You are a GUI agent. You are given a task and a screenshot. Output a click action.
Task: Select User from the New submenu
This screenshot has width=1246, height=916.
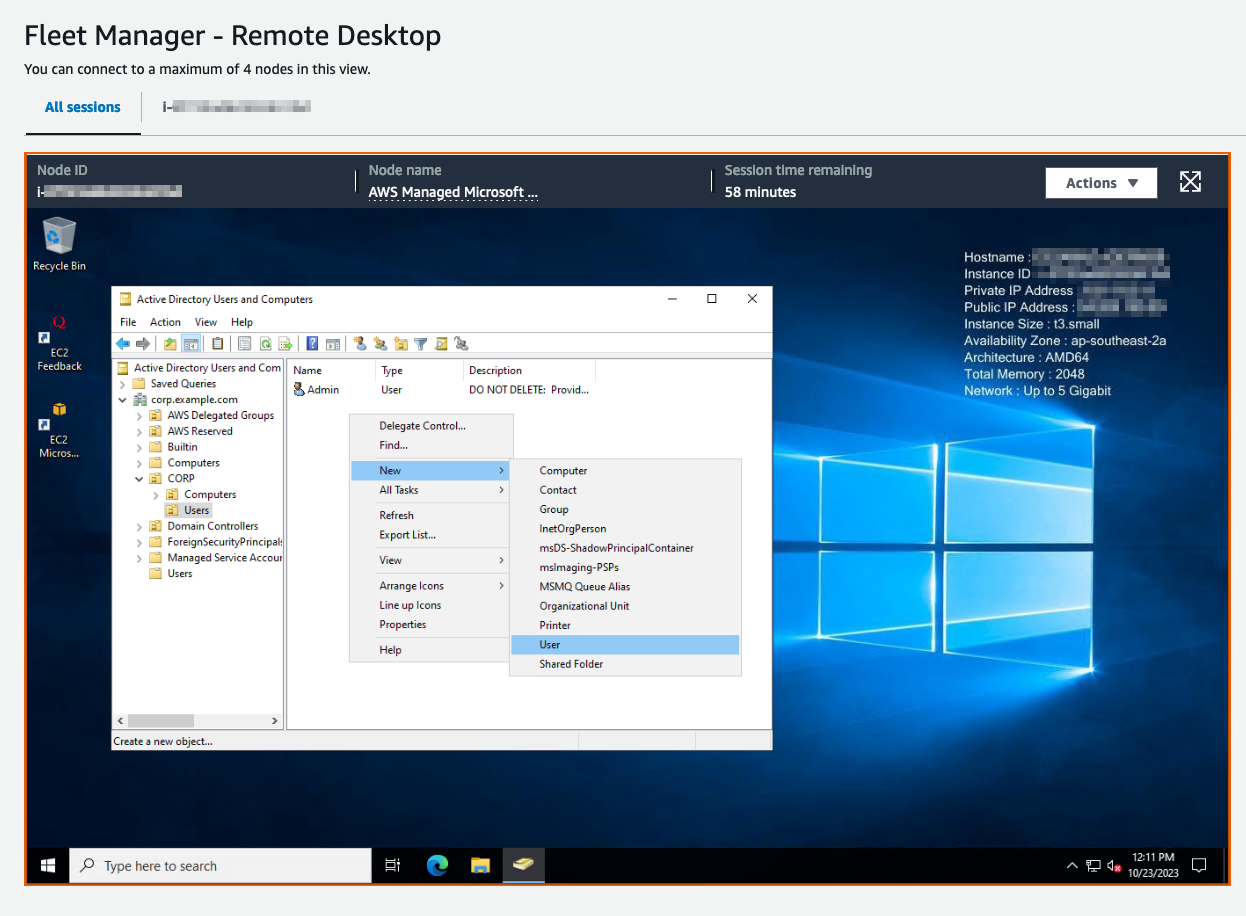(549, 644)
